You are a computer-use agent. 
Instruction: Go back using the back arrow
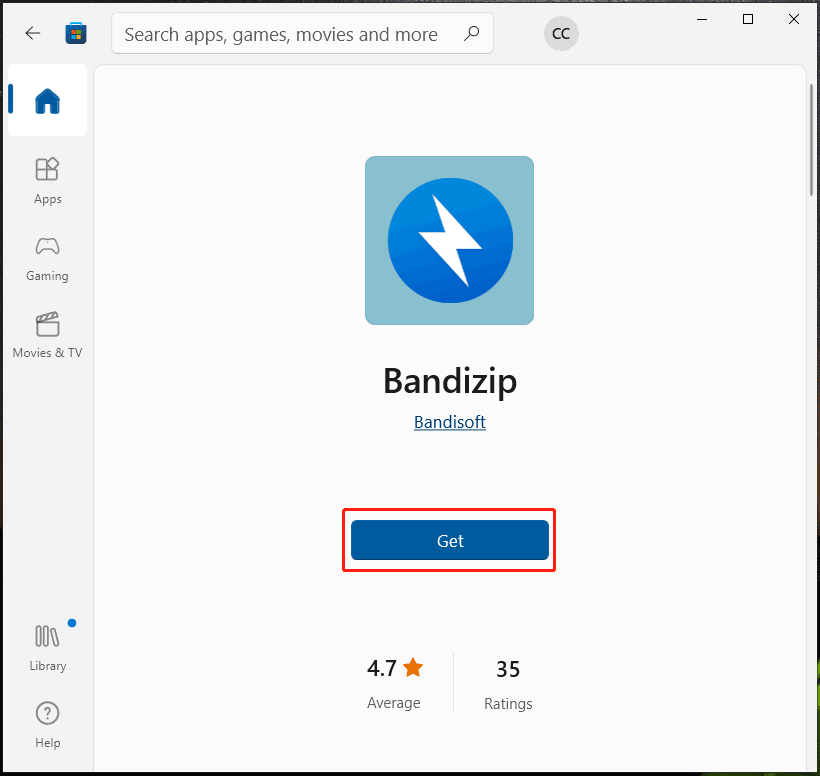pyautogui.click(x=32, y=33)
